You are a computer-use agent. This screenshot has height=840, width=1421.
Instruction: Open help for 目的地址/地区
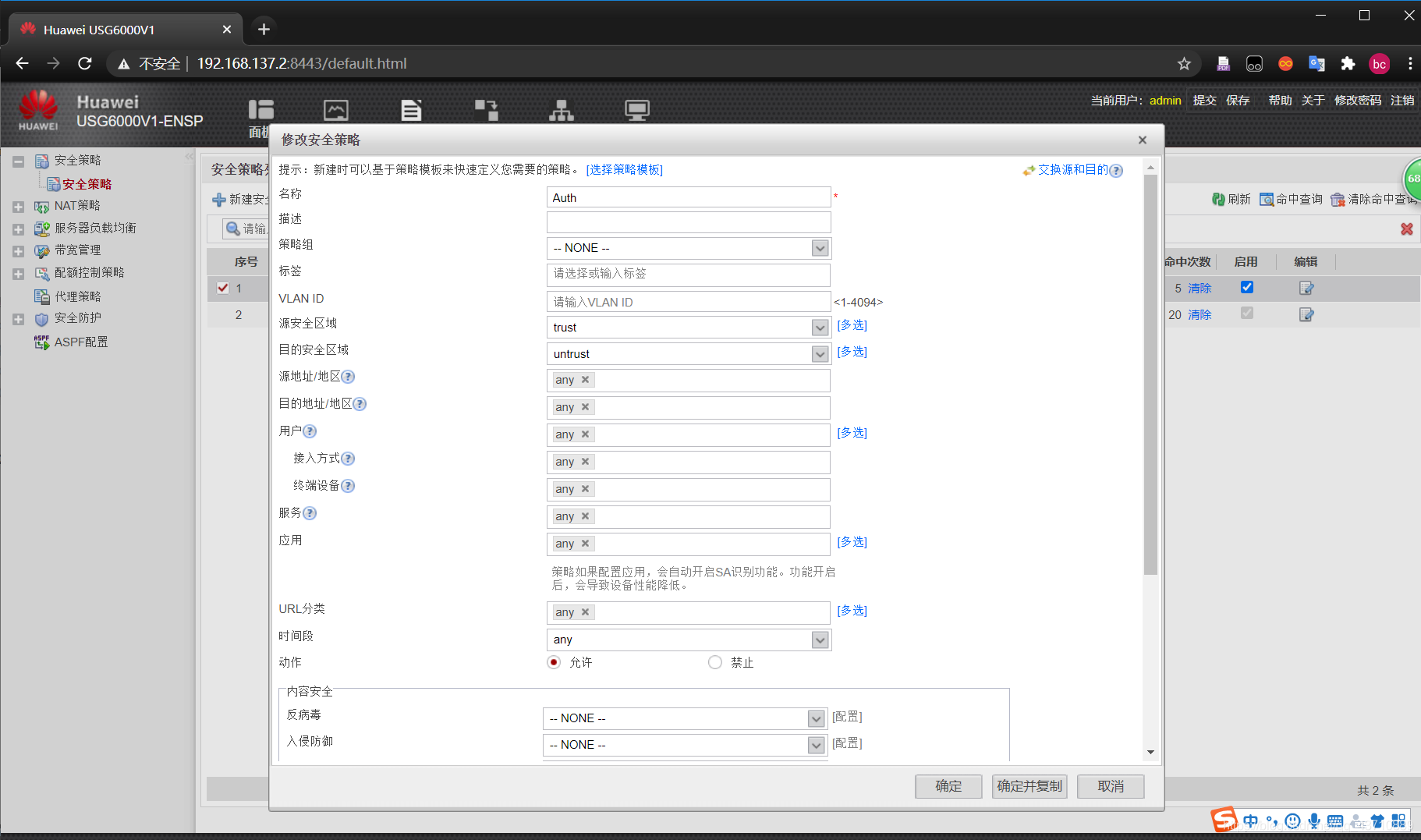click(360, 404)
